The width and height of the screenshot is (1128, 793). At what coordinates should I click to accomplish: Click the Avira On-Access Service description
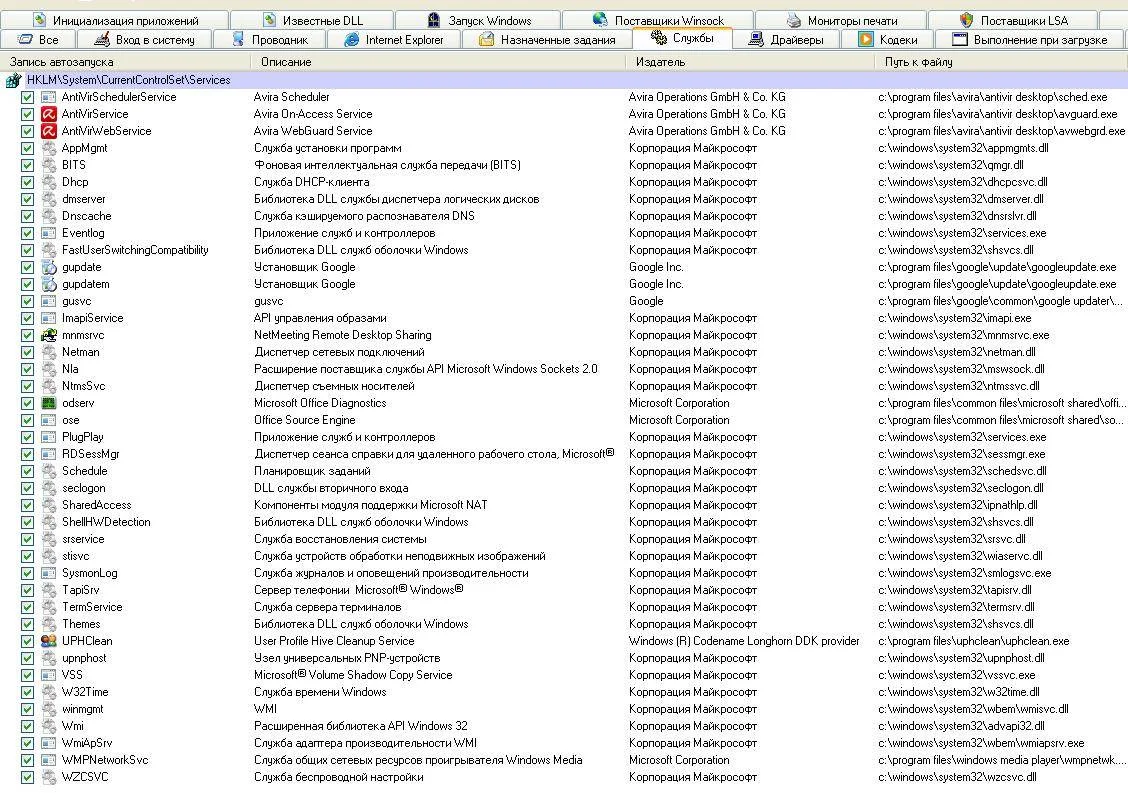pos(313,114)
